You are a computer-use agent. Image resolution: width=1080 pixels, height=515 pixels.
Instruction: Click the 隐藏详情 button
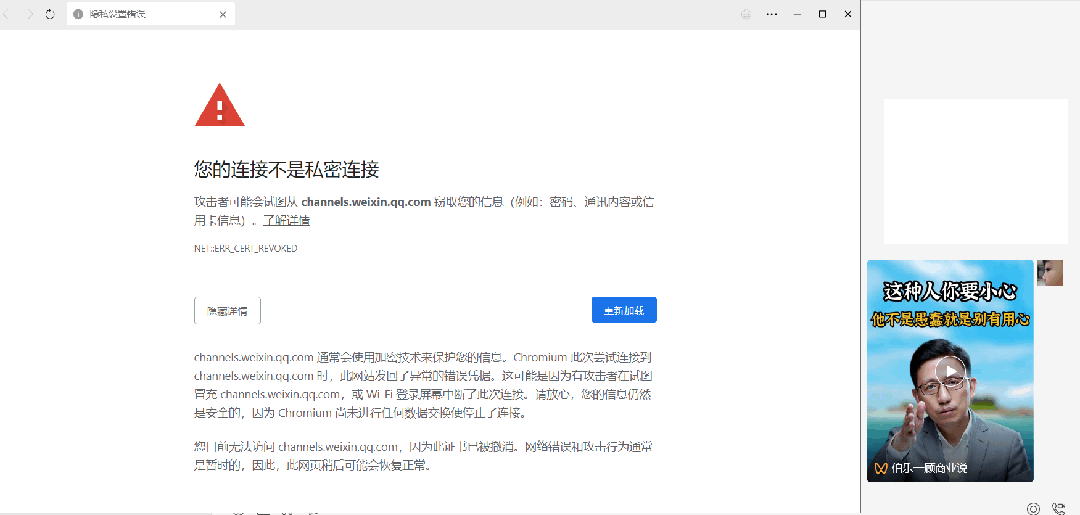point(227,311)
